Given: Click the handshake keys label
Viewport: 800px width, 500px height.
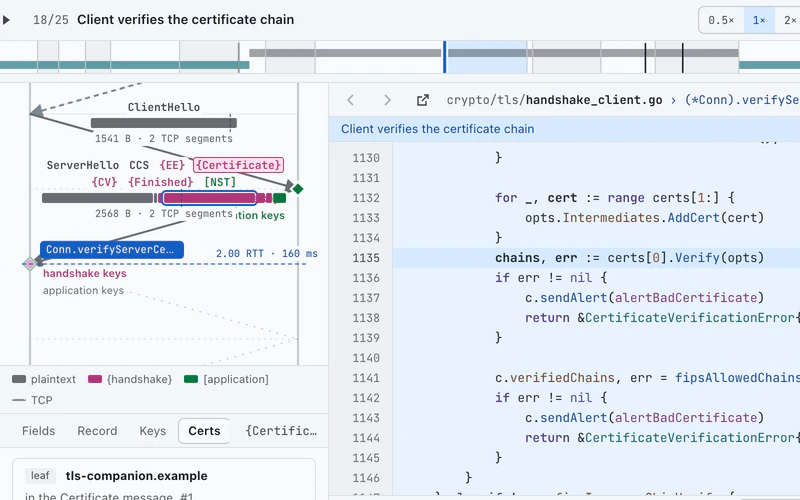Looking at the screenshot, I should [85, 273].
